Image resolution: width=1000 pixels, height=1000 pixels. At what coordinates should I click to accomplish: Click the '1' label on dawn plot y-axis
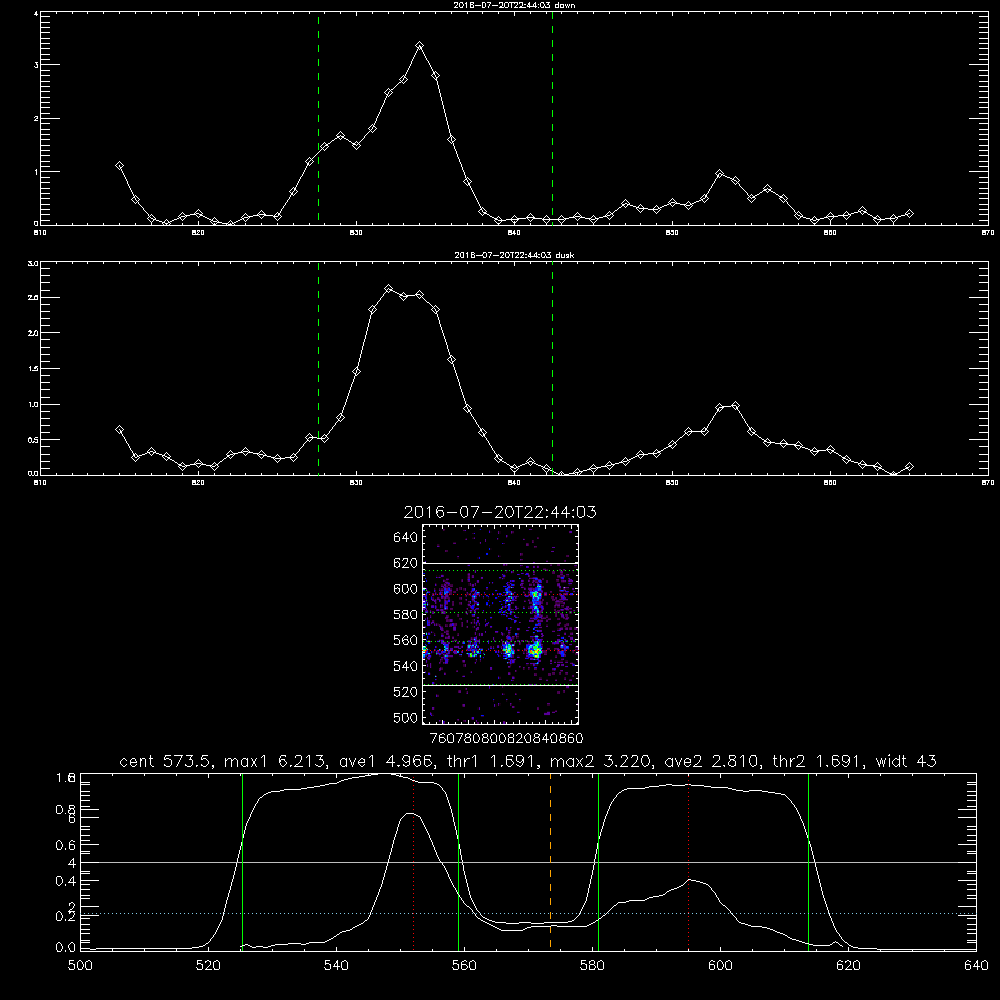36,172
